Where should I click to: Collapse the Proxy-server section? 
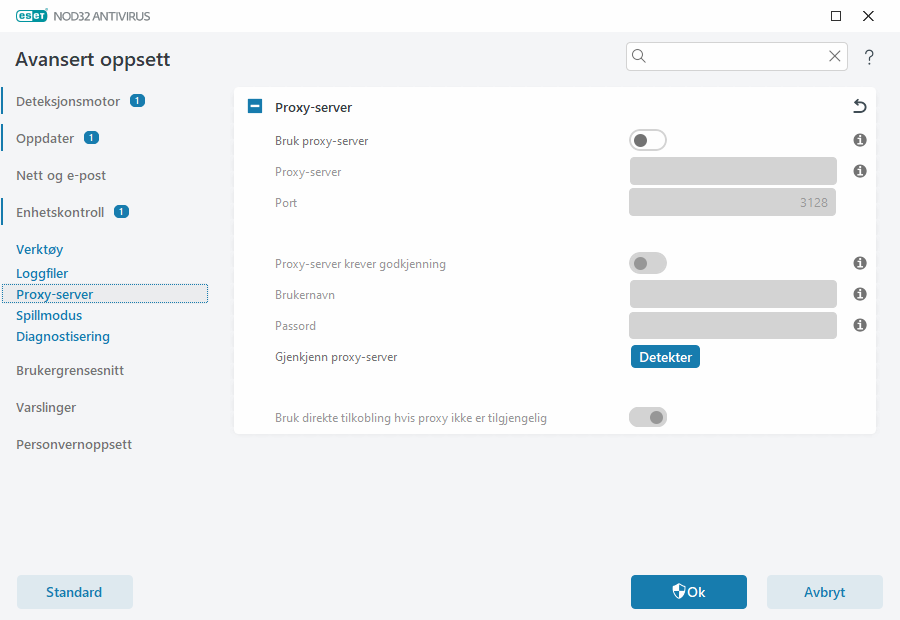(x=254, y=105)
